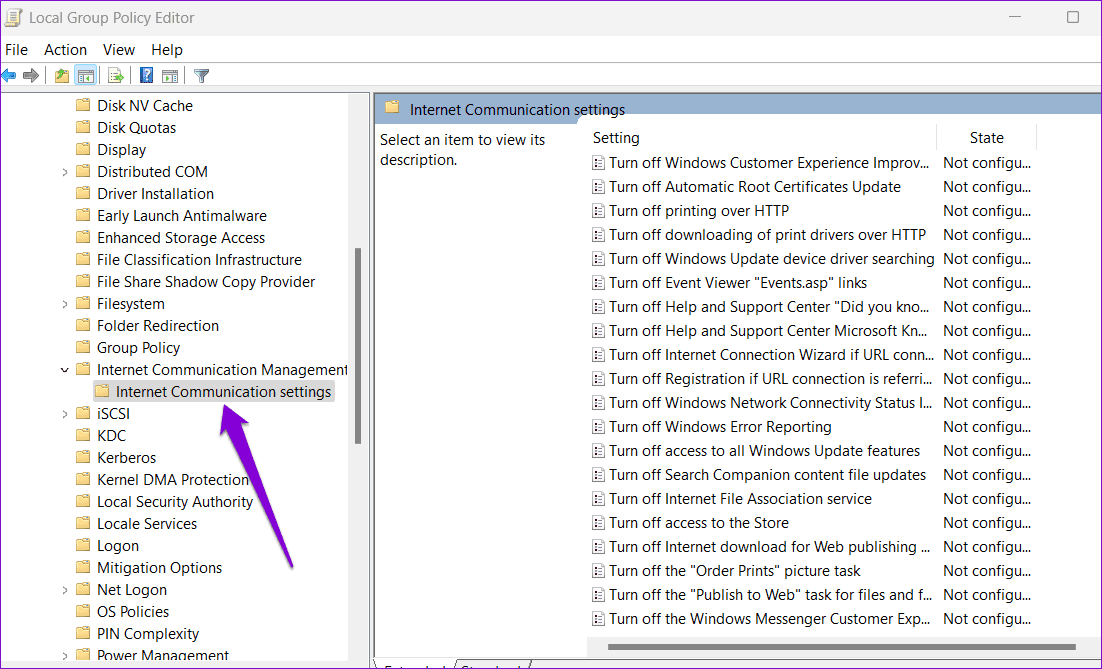Screen dimensions: 1102x669
Task: Toggle the Show/Hide Console Tree icon
Action: (86, 75)
